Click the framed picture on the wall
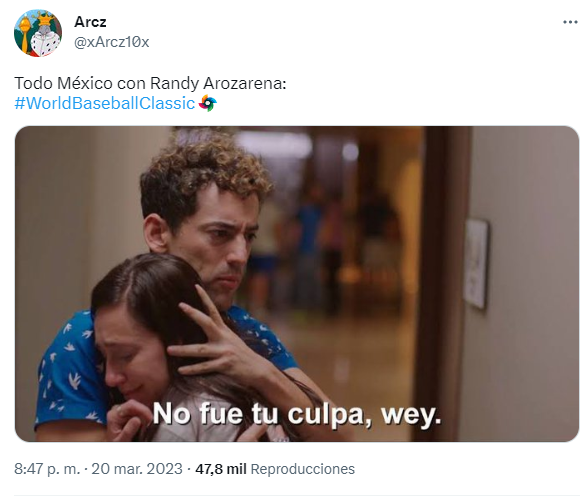This screenshot has width=588, height=502. click(476, 264)
